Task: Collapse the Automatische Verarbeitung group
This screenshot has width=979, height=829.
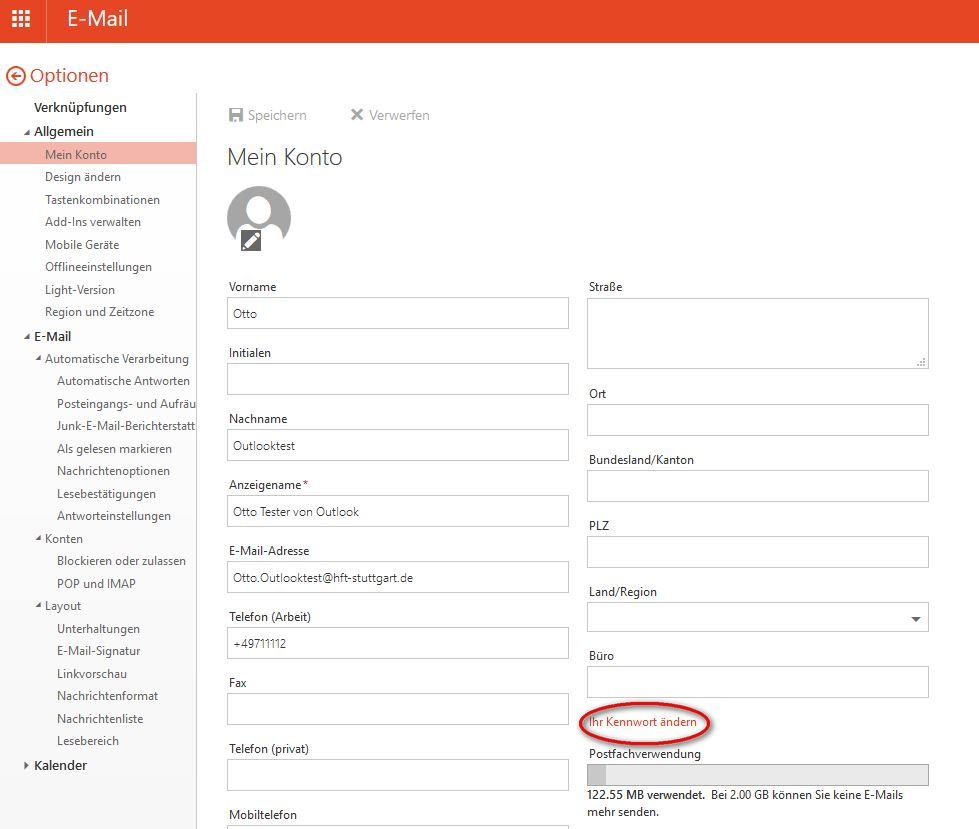Action: tap(38, 359)
